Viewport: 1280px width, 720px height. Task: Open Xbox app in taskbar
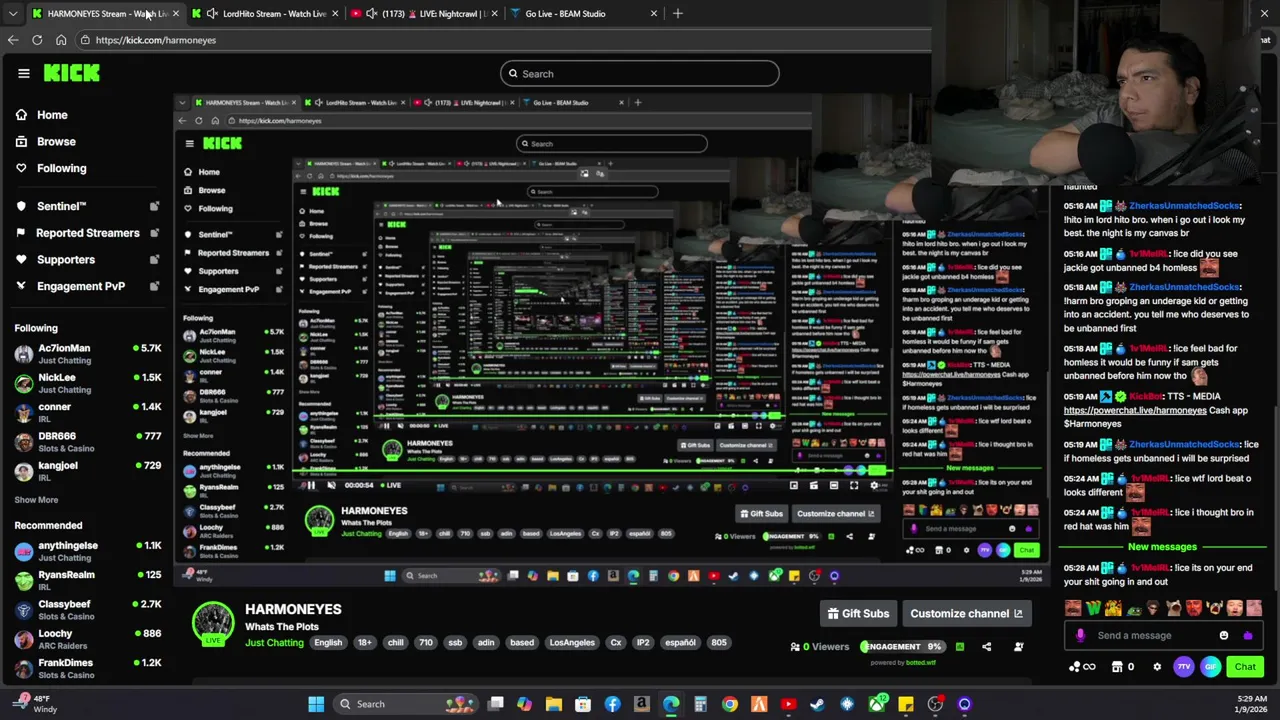pyautogui.click(x=876, y=704)
